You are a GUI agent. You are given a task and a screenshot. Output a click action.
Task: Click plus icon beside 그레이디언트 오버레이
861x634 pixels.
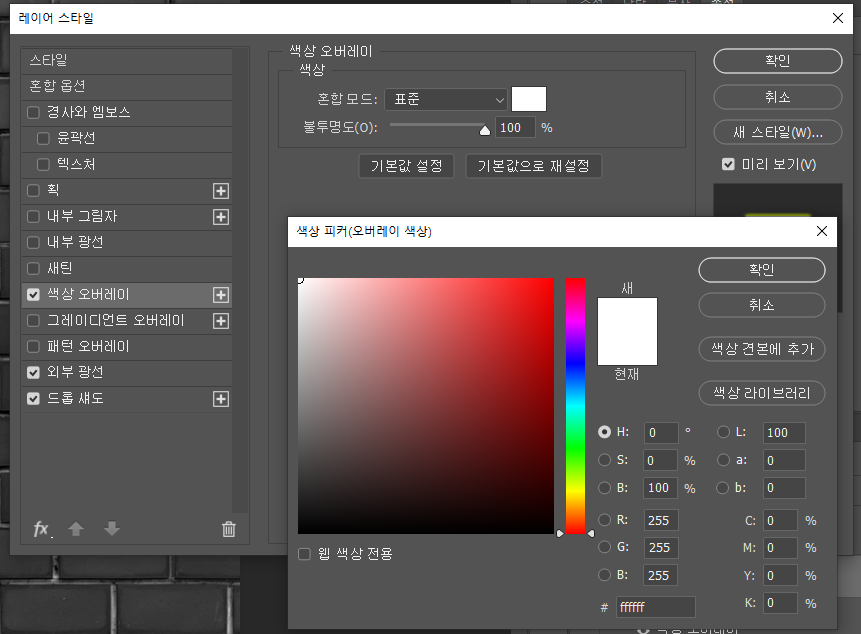coord(221,321)
